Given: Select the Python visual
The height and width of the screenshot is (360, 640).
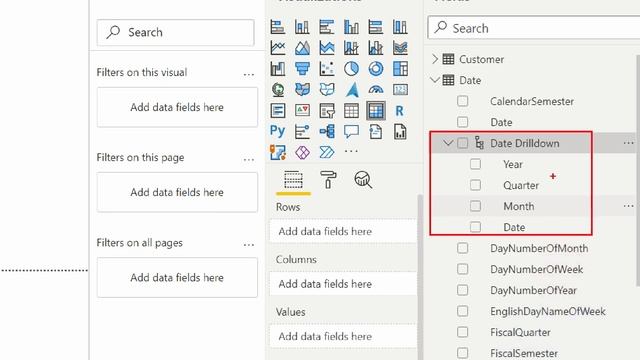Looking at the screenshot, I should (x=278, y=131).
